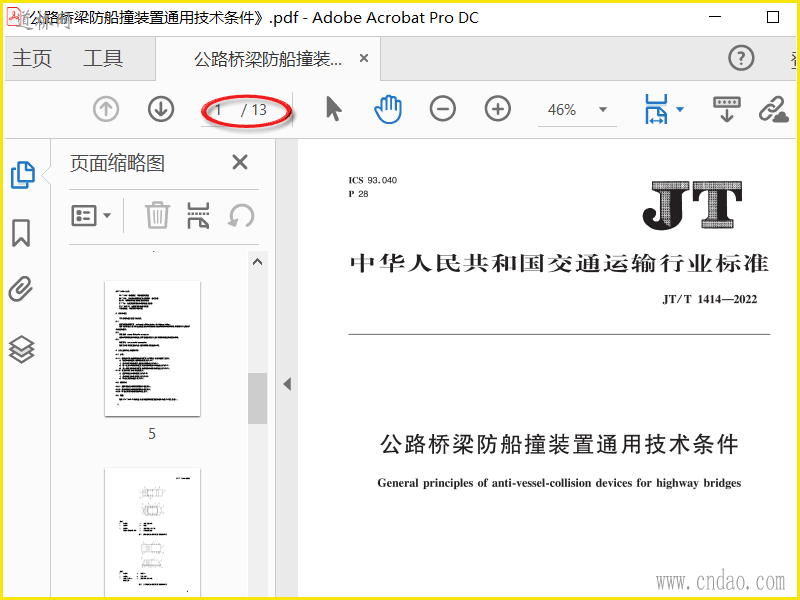
Task: Open the attachments paperclip panel
Action: [21, 290]
